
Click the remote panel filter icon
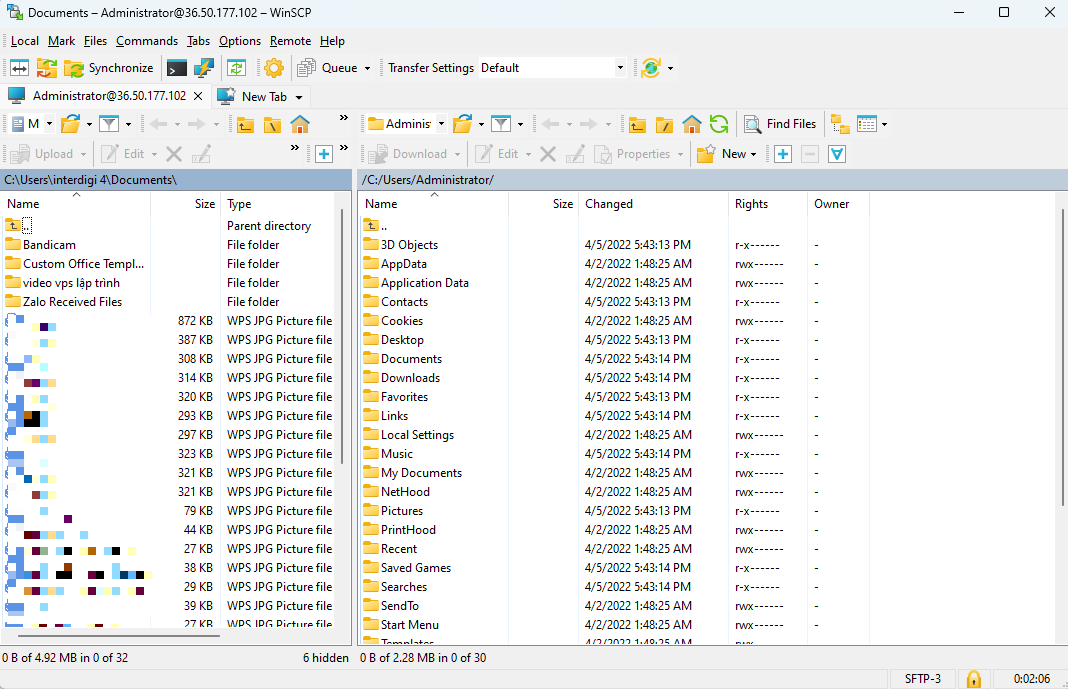501,124
